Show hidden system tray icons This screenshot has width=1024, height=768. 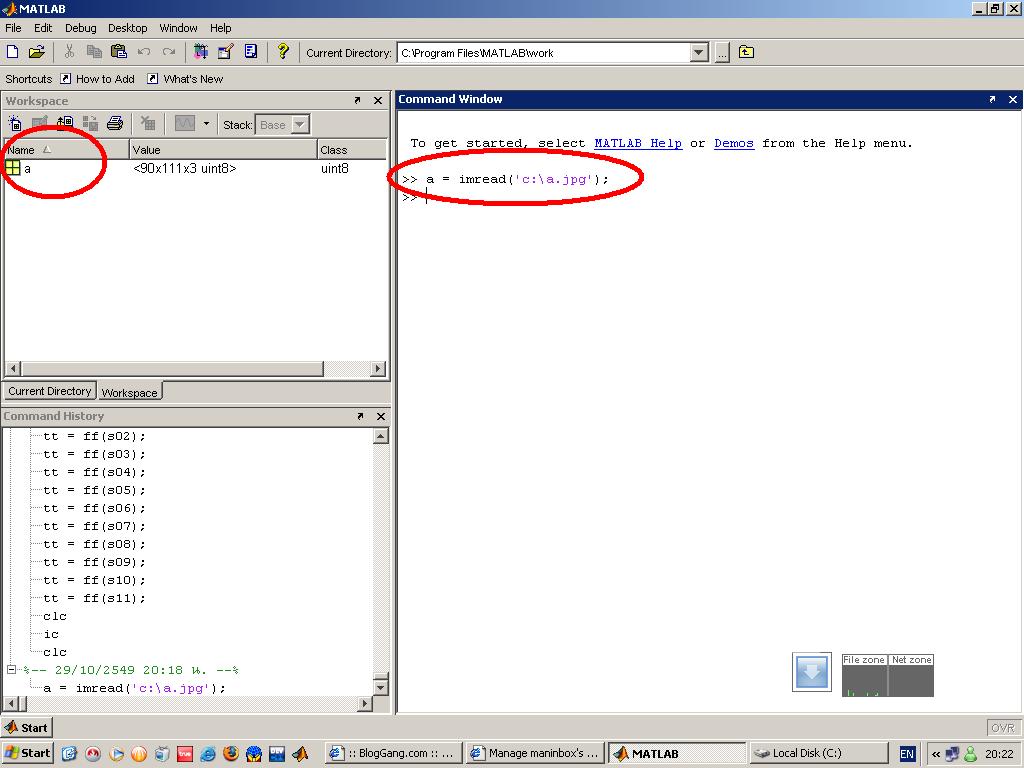935,754
